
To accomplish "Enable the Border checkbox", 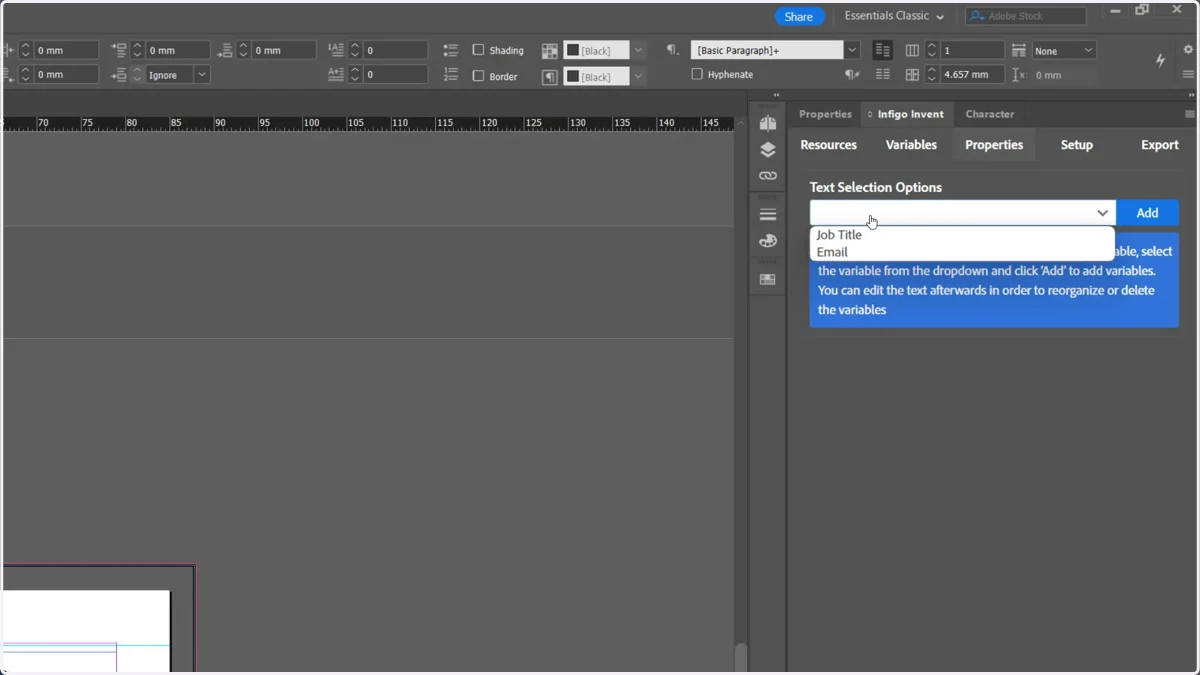I will click(478, 75).
